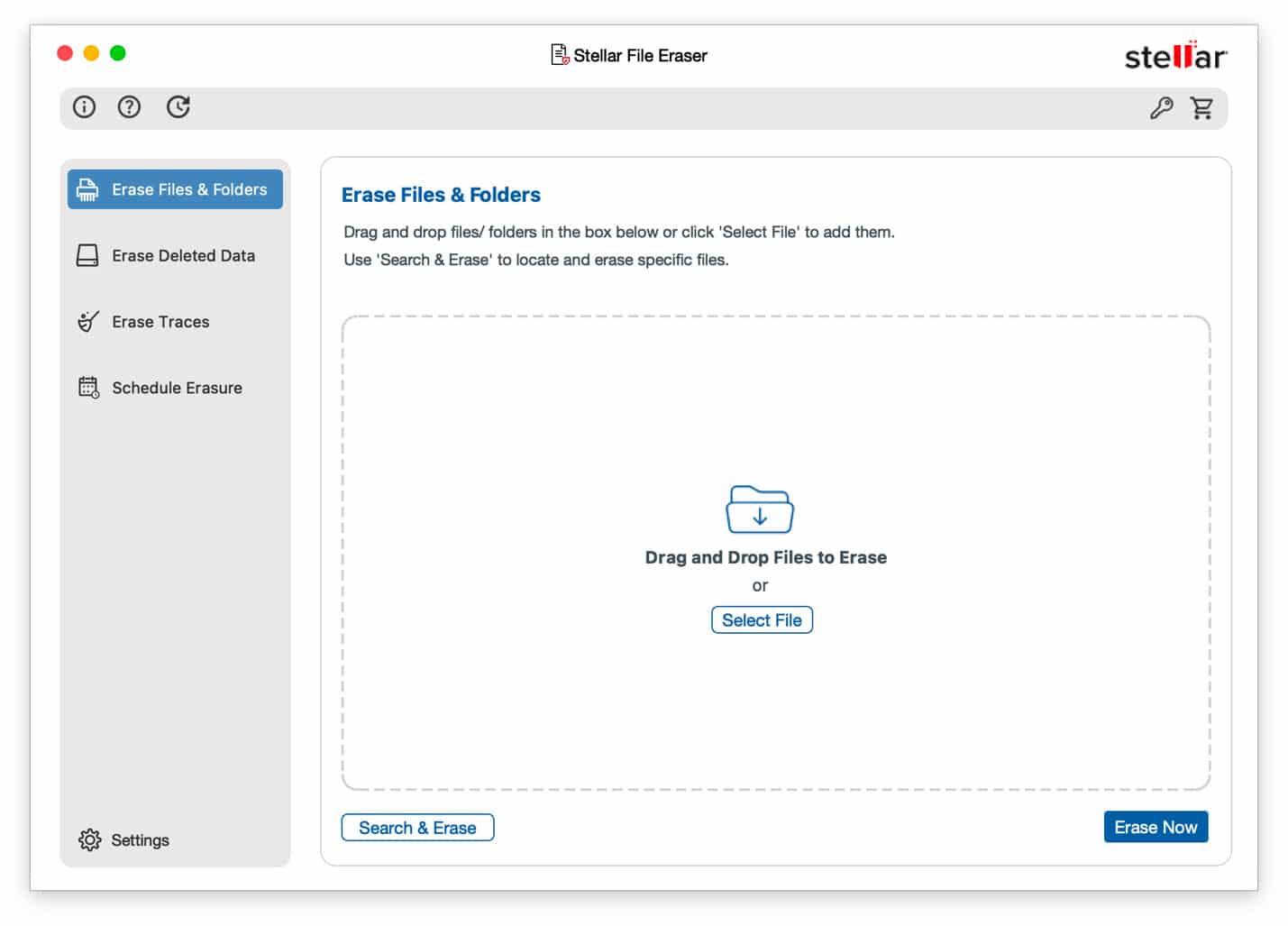Image resolution: width=1288 pixels, height=926 pixels.
Task: Click the green zoom window button
Action: coord(118,53)
